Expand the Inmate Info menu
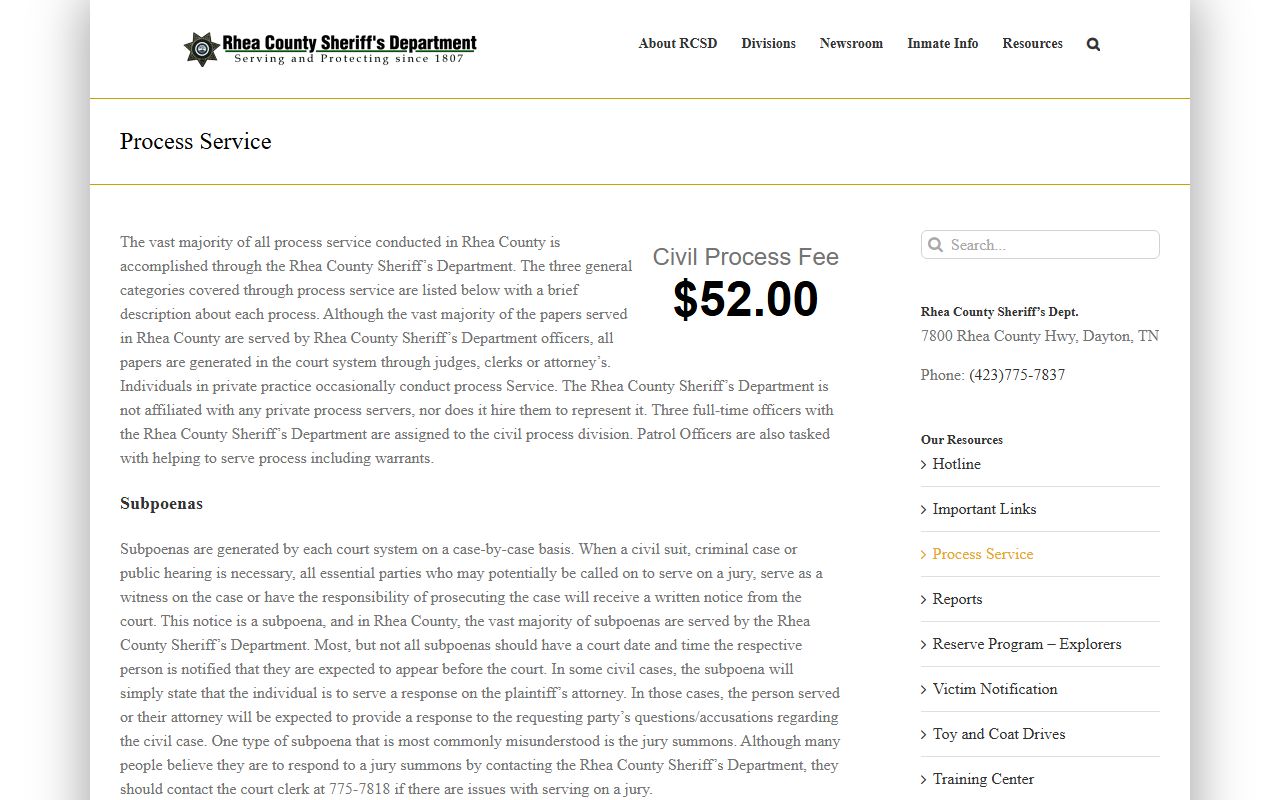1280x800 pixels. 942,44
